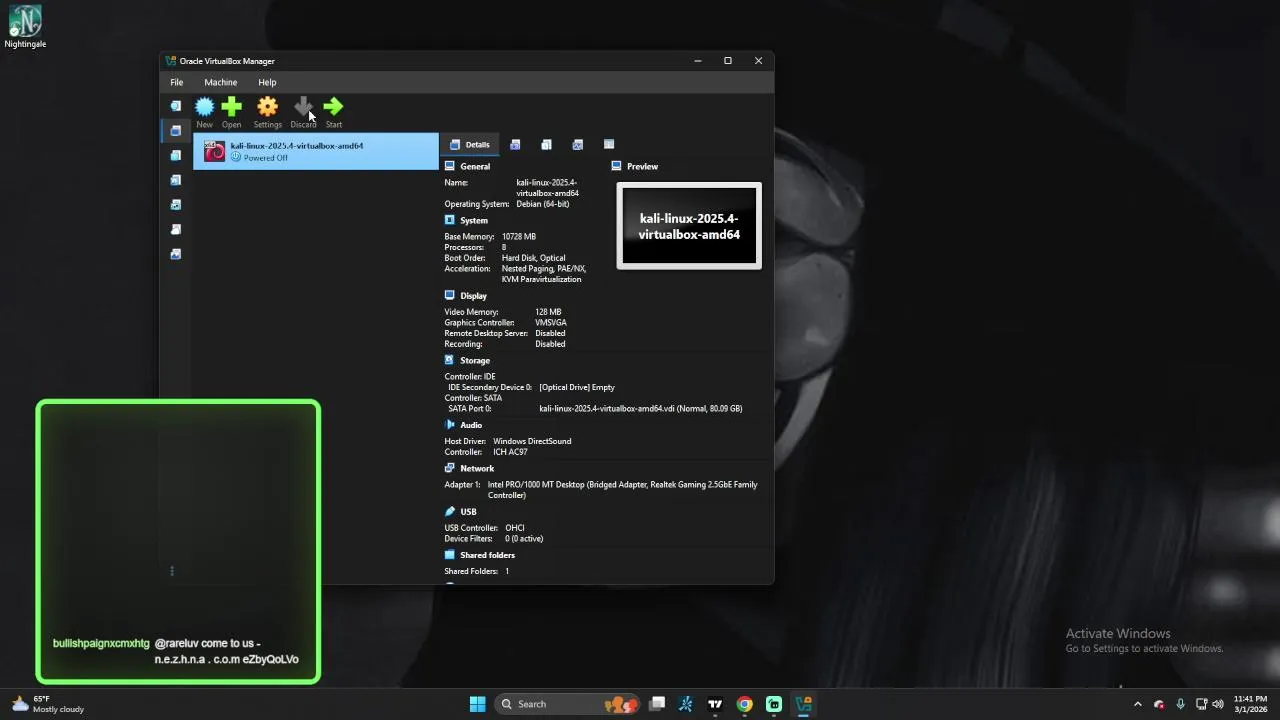Viewport: 1280px width, 720px height.
Task: Open the Network section header in details
Action: (477, 468)
